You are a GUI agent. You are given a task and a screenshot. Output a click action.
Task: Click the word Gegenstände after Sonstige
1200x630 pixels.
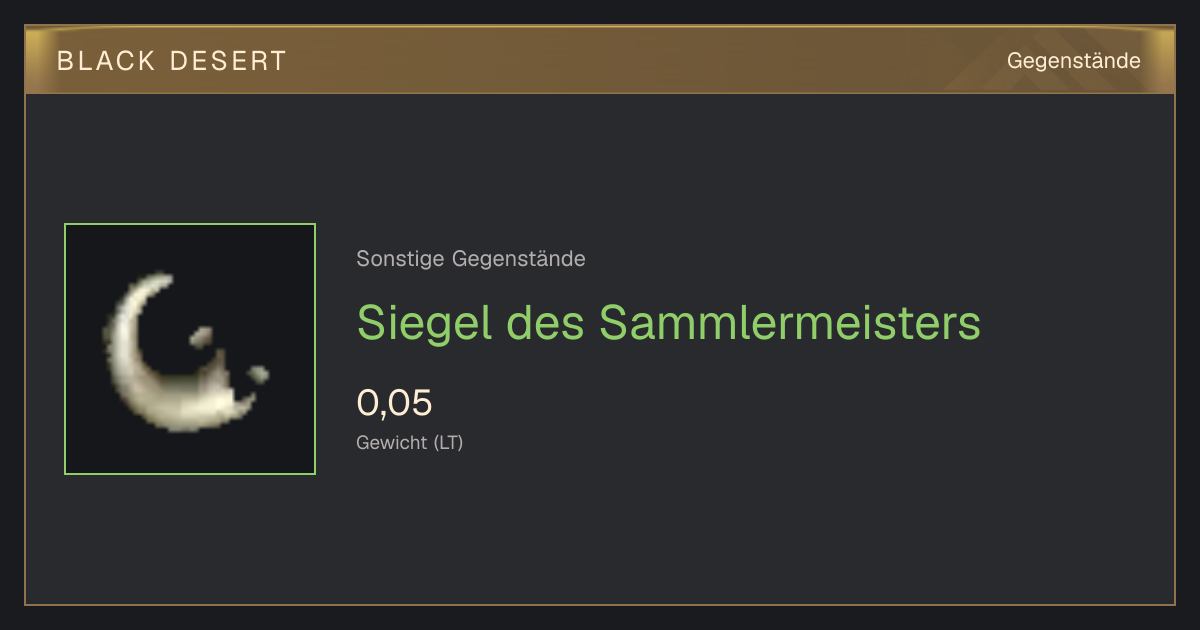(519, 259)
